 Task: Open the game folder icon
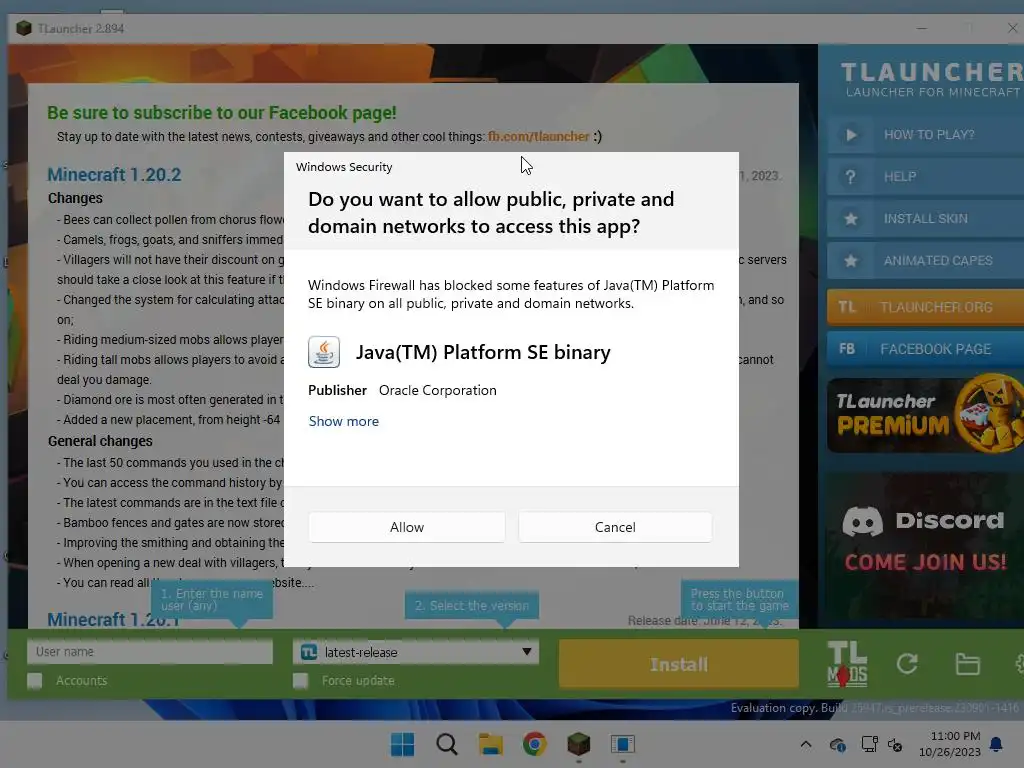pyautogui.click(x=967, y=664)
